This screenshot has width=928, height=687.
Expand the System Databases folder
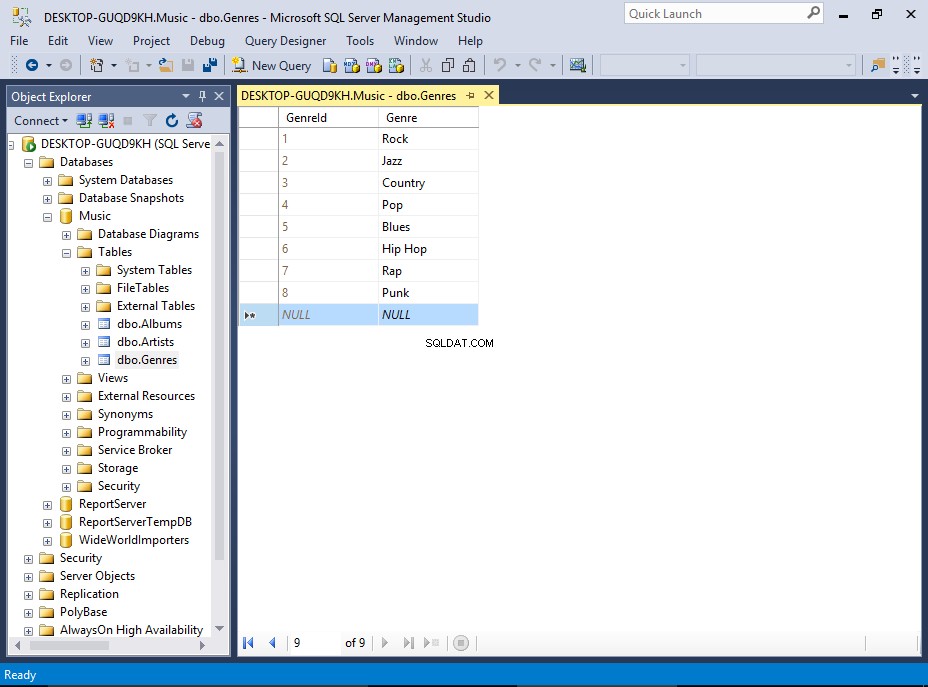[x=47, y=181]
